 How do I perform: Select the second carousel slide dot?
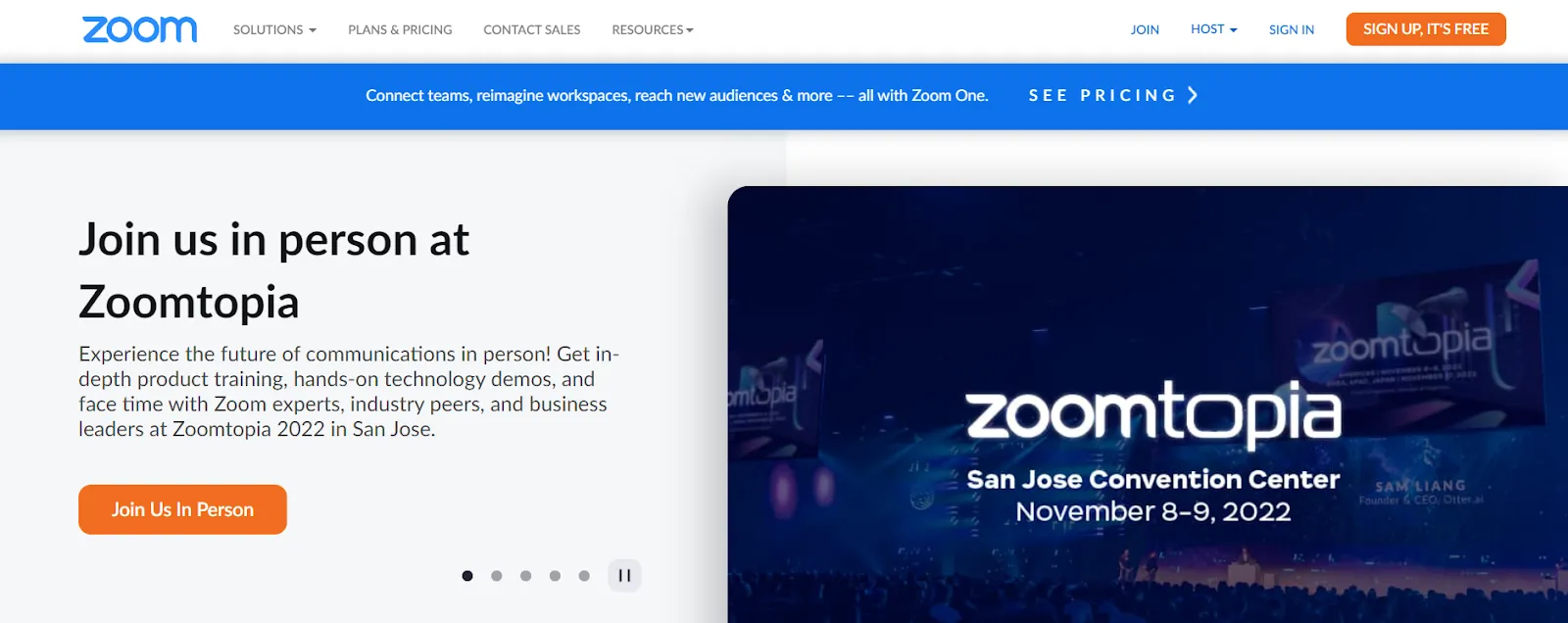(497, 576)
